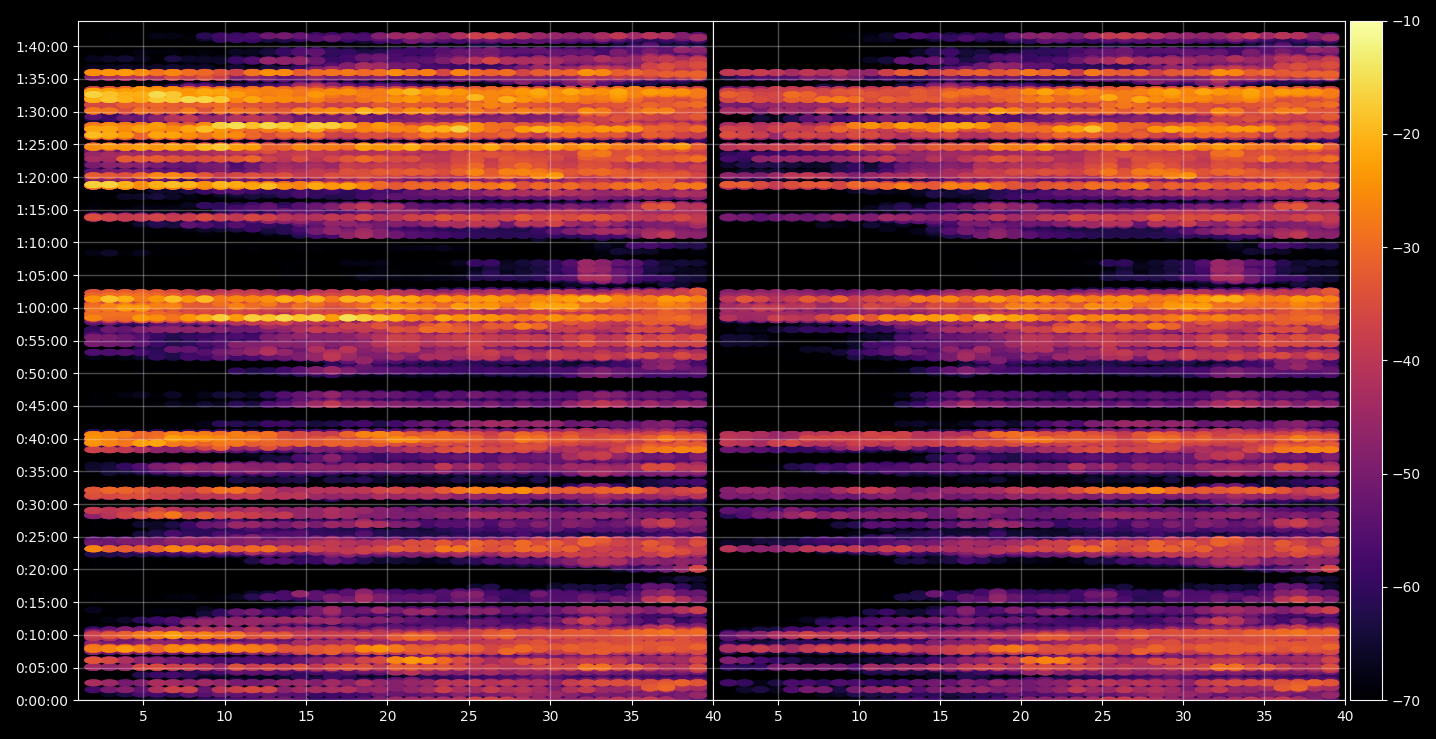This screenshot has width=1436, height=739.
Task: Click the 0:30:00 y-axis tick
Action: pyautogui.click(x=42, y=505)
